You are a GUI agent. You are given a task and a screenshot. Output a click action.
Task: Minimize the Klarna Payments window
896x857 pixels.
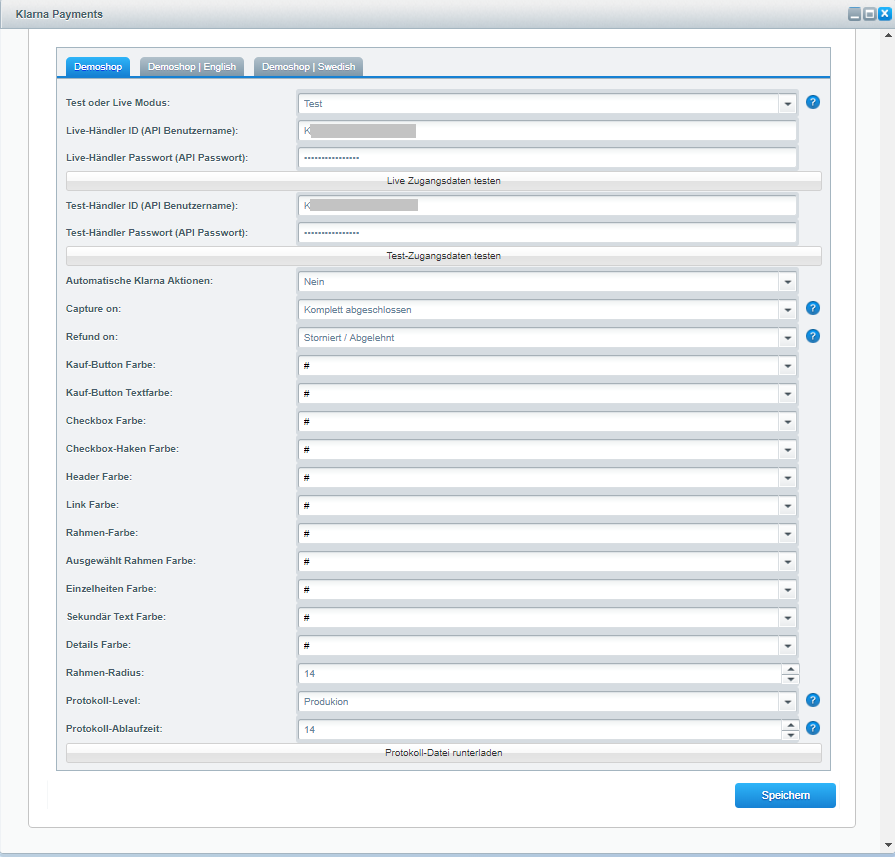854,14
